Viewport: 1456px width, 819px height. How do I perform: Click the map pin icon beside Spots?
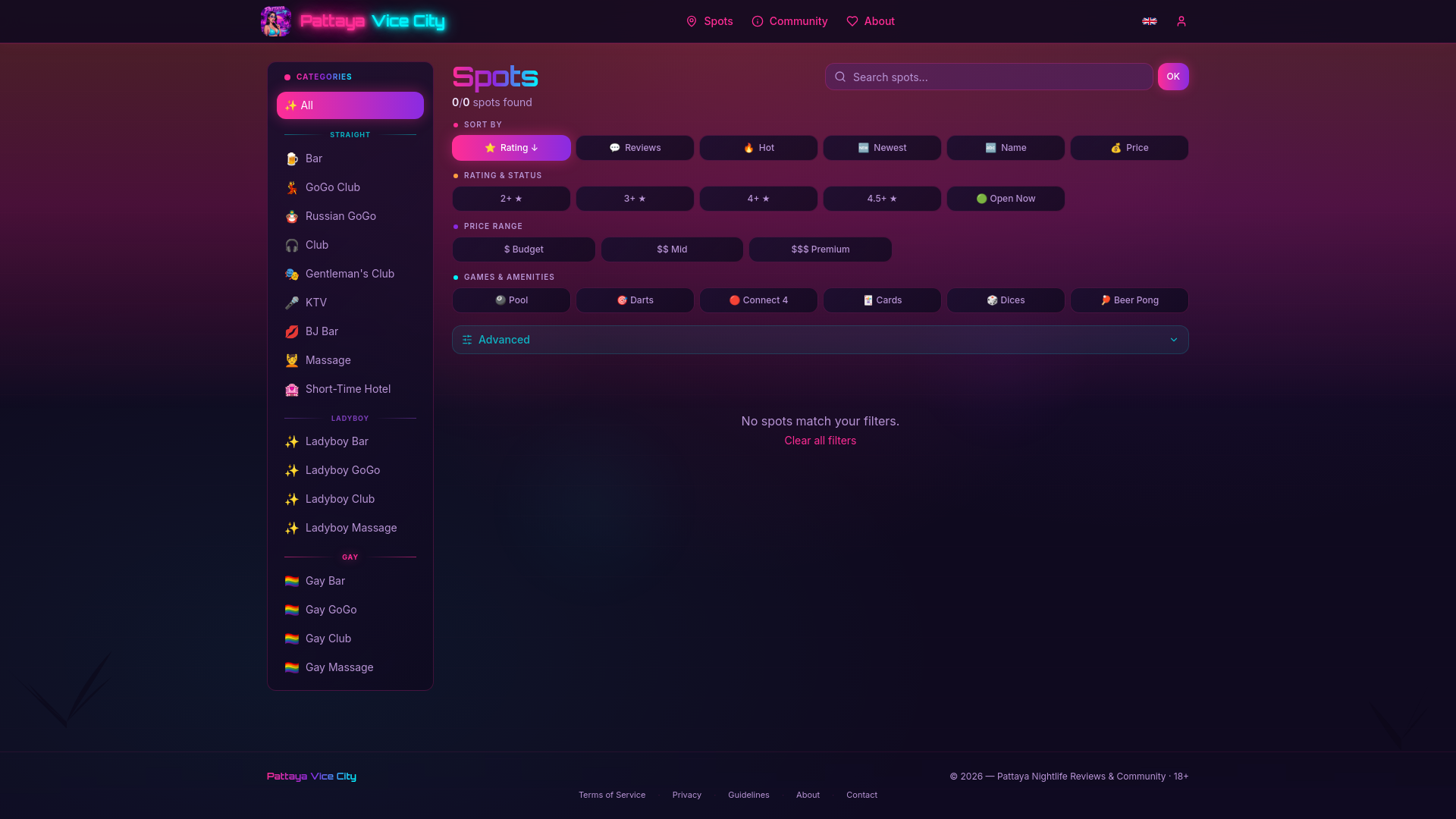click(x=692, y=21)
